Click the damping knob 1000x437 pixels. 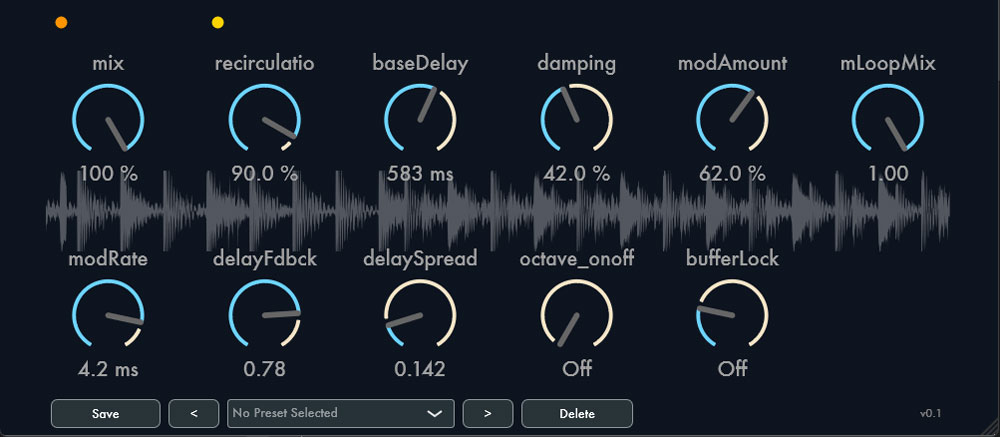point(577,120)
